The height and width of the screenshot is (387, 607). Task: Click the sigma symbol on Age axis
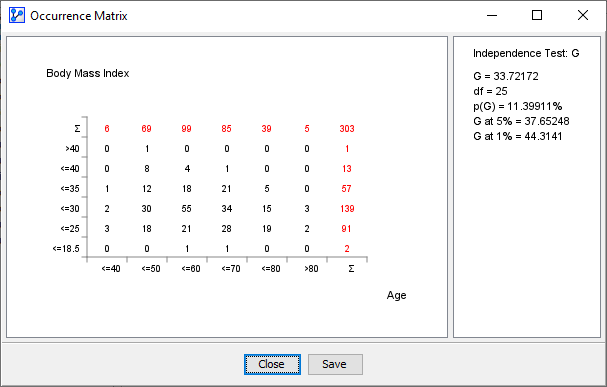click(351, 269)
